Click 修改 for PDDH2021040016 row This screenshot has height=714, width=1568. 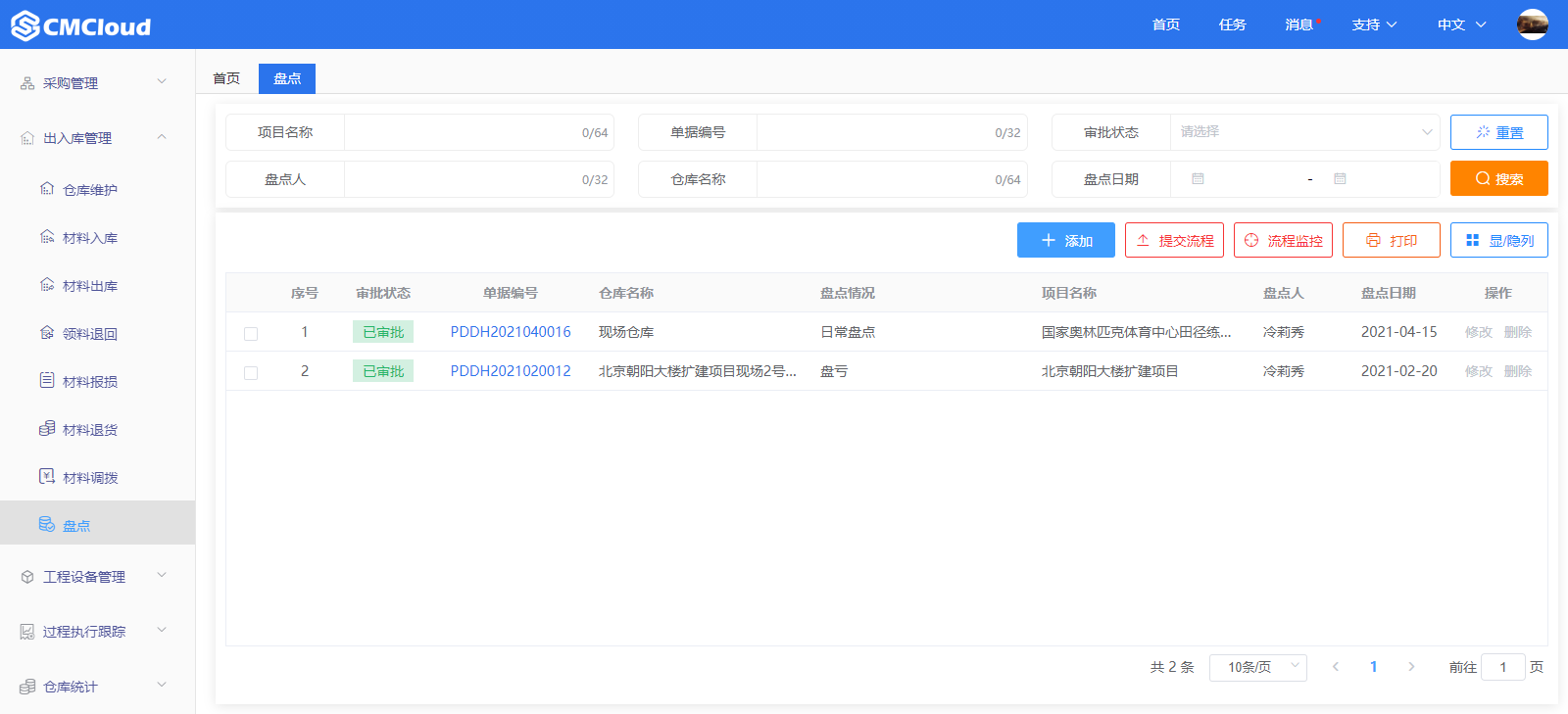[x=1479, y=332]
